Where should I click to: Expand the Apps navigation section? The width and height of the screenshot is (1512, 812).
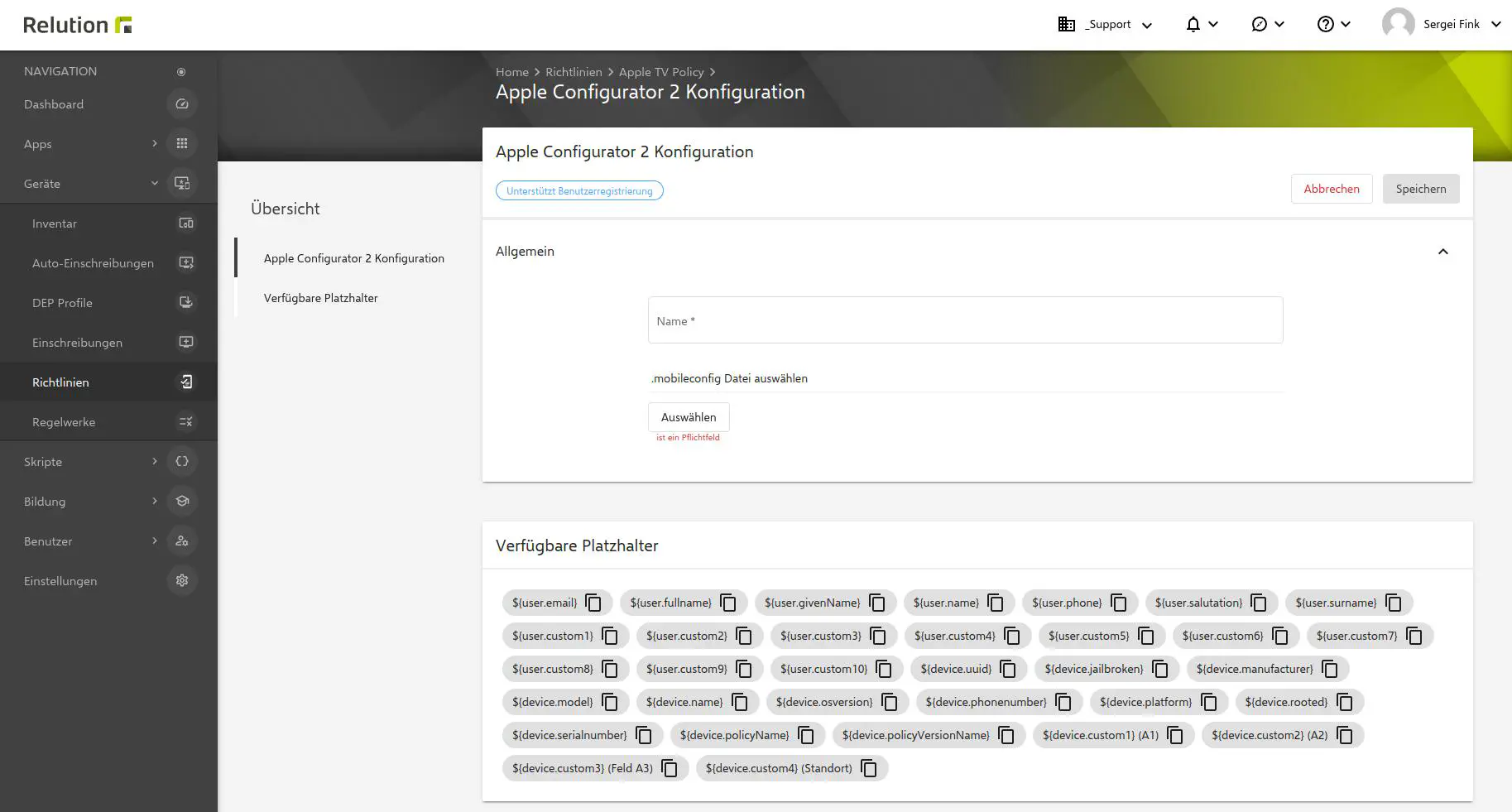tap(155, 144)
